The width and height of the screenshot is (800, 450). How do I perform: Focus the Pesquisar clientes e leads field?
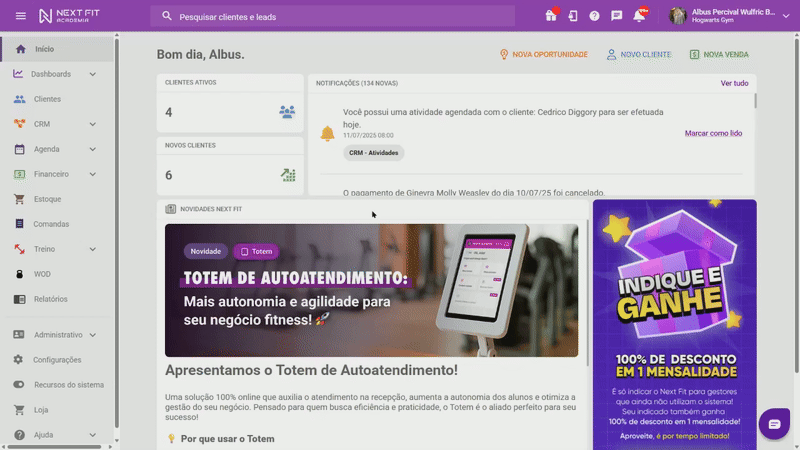click(332, 16)
